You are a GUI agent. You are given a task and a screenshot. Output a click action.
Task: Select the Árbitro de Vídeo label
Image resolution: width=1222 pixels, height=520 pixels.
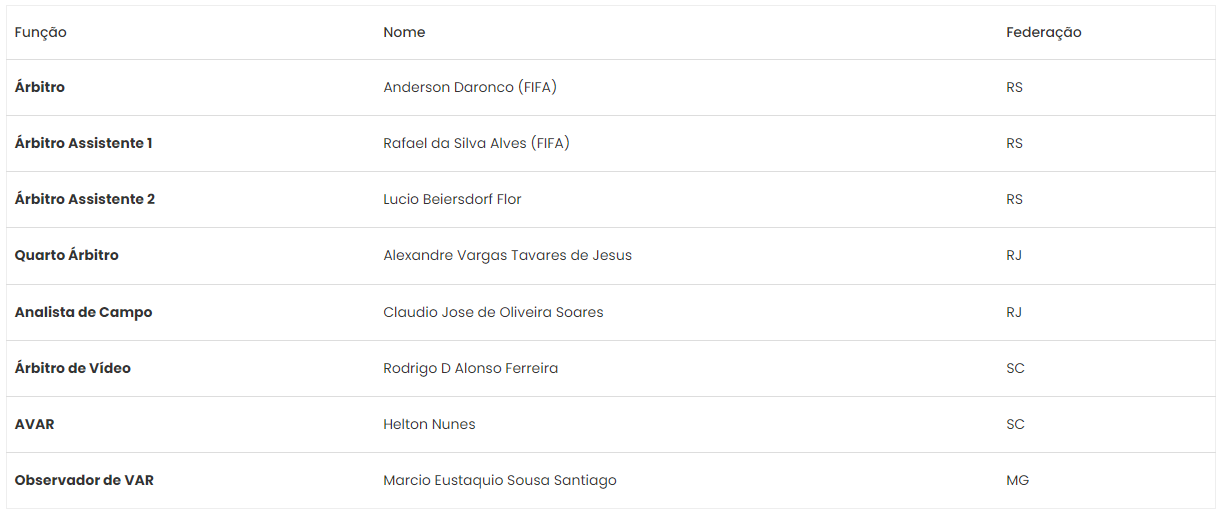click(72, 368)
